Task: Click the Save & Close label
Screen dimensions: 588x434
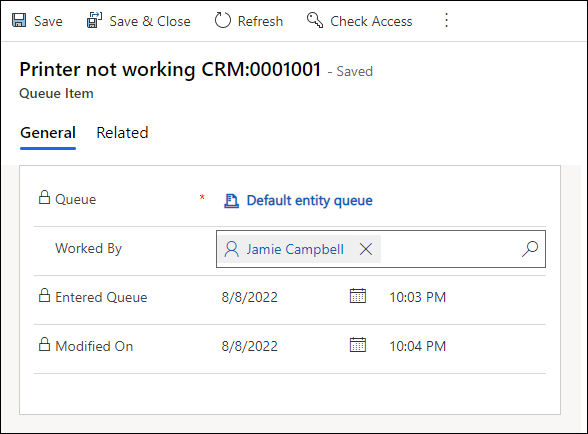Action: [150, 21]
